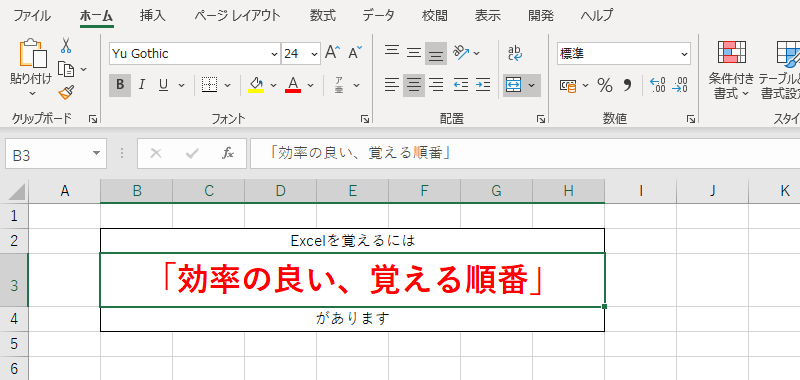Select cell with Excelを覚えるには
Viewport: 800px width, 380px height.
tap(353, 240)
